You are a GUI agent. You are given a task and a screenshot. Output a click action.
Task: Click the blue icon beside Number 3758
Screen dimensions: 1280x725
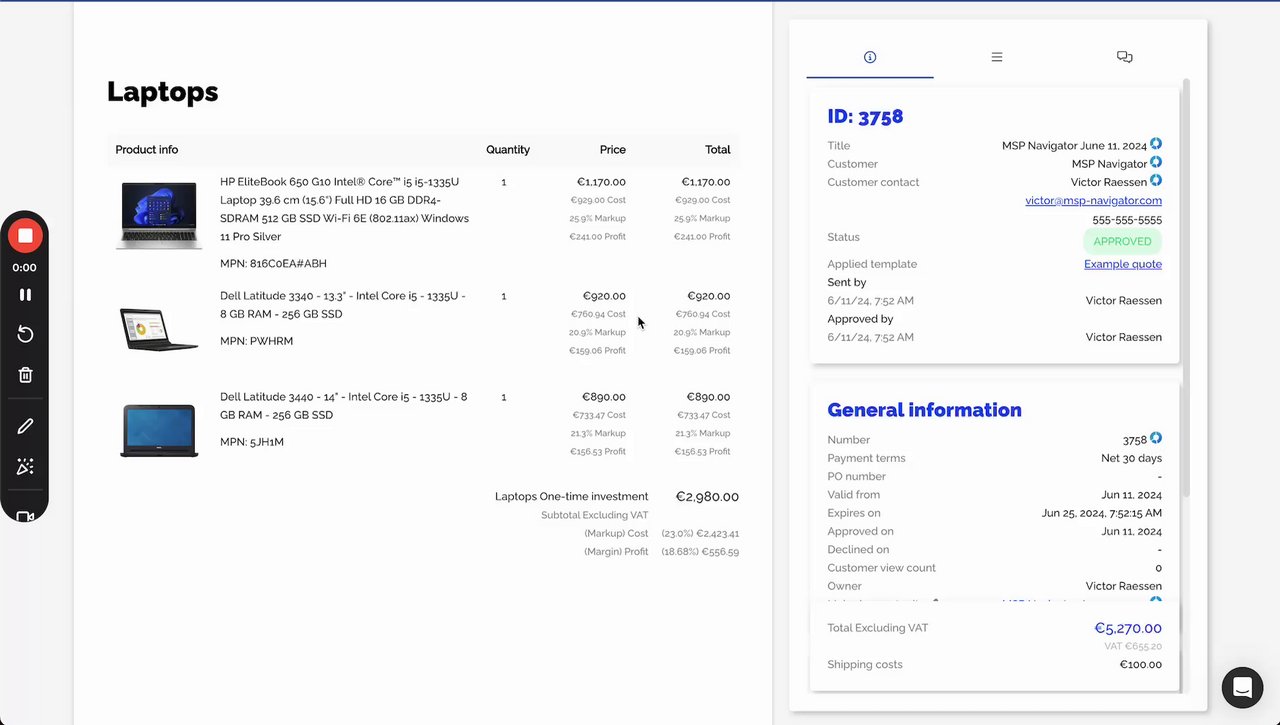1156,438
